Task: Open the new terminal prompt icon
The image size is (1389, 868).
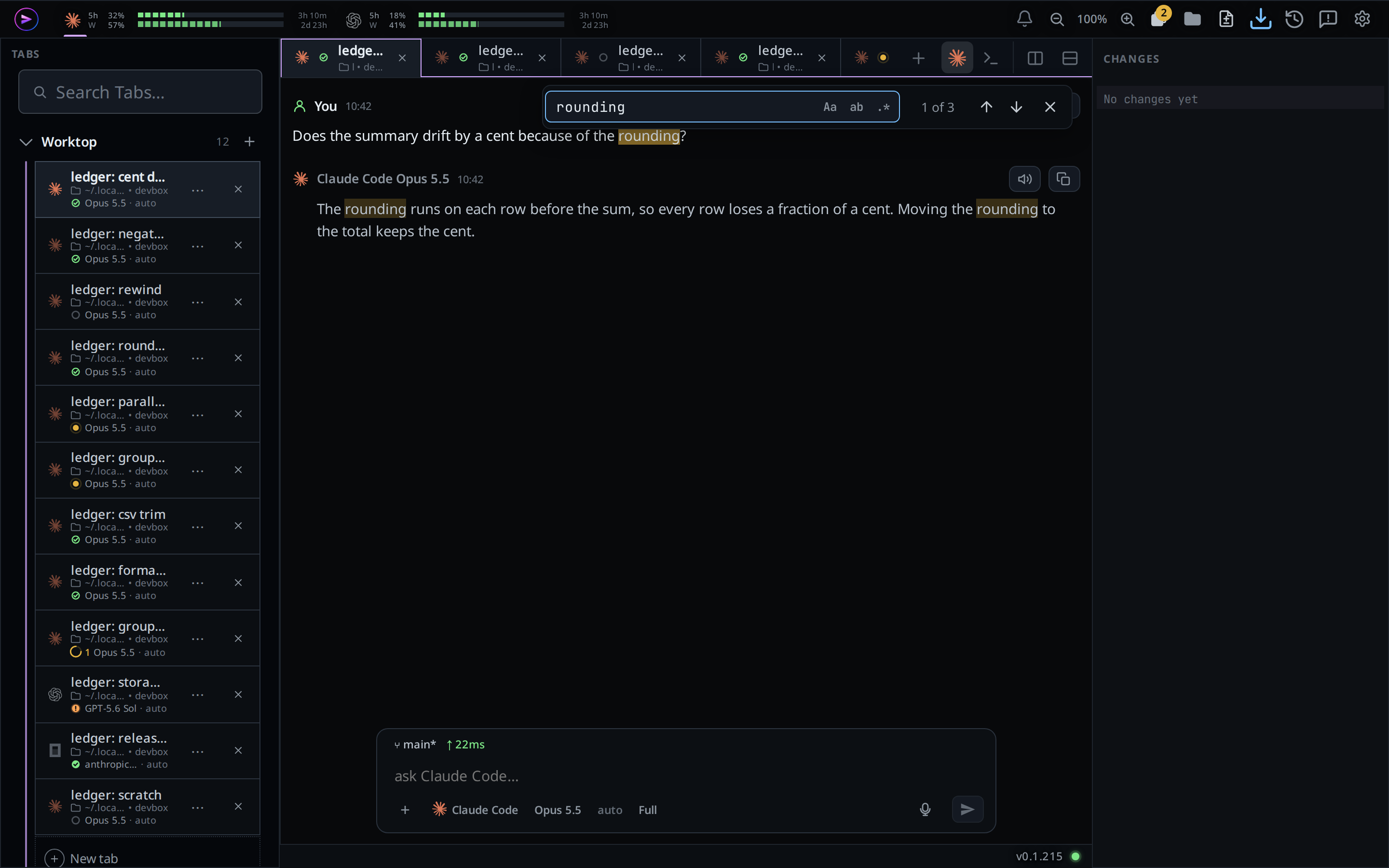Action: 991,58
